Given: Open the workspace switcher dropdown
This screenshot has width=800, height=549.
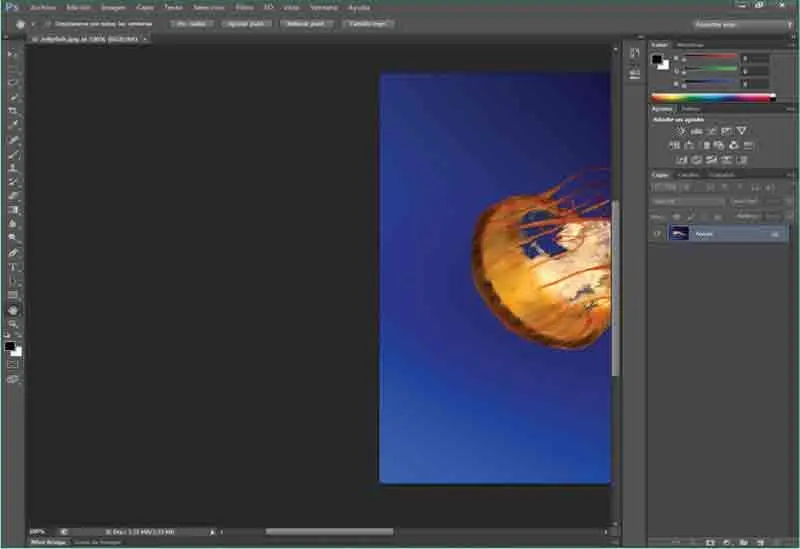Looking at the screenshot, I should (741, 23).
